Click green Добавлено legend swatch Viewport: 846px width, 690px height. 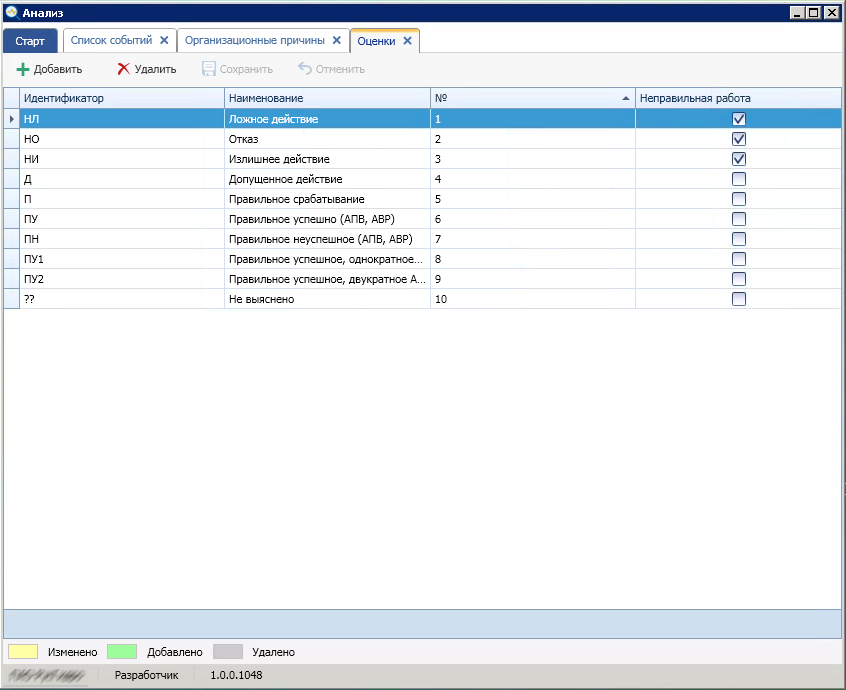tap(122, 651)
